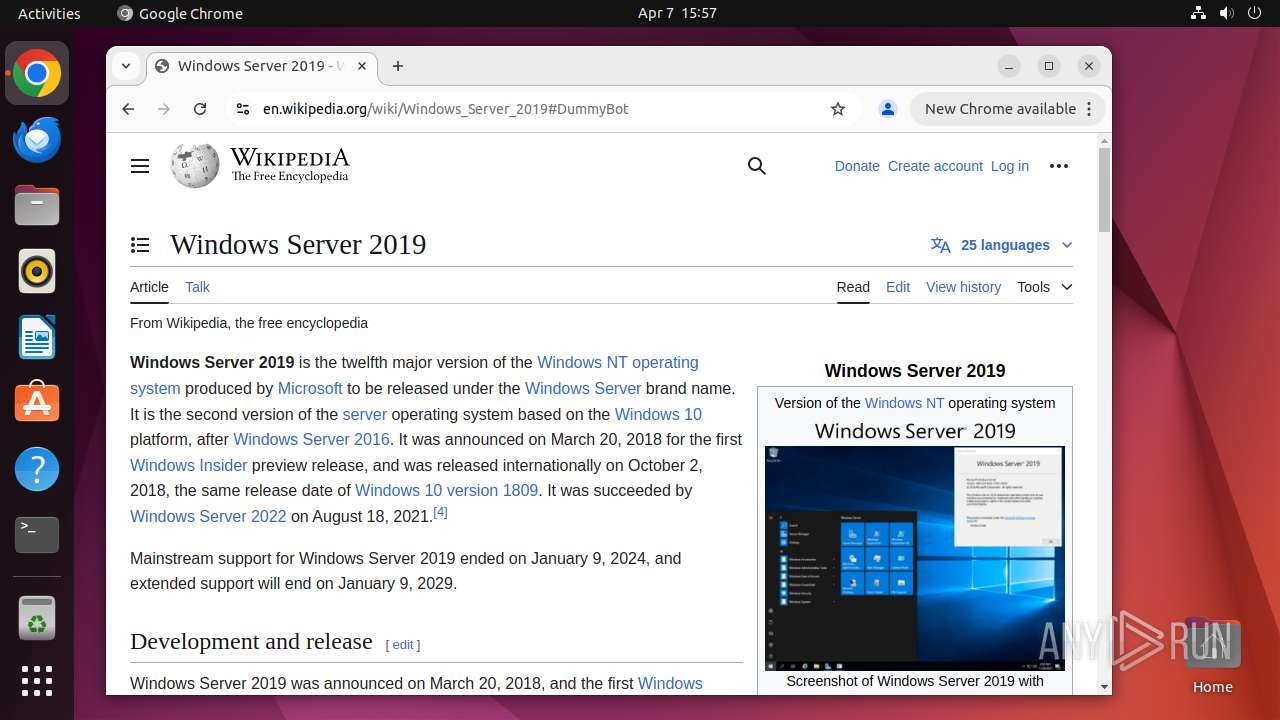
Task: Close the Windows Server 2019 tab
Action: [x=362, y=66]
